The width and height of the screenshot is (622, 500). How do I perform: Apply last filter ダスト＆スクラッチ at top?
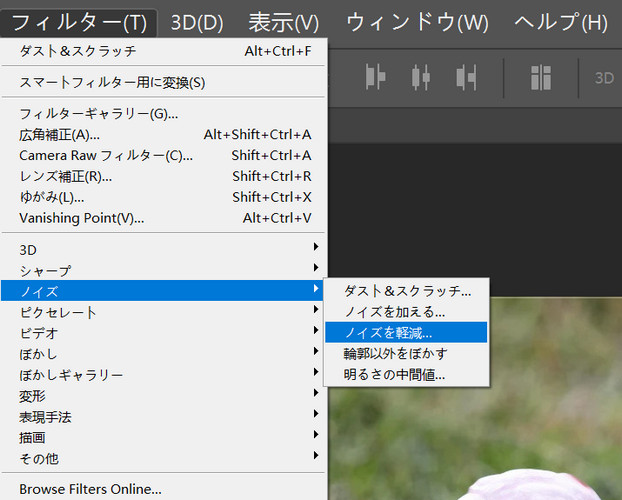click(x=164, y=51)
